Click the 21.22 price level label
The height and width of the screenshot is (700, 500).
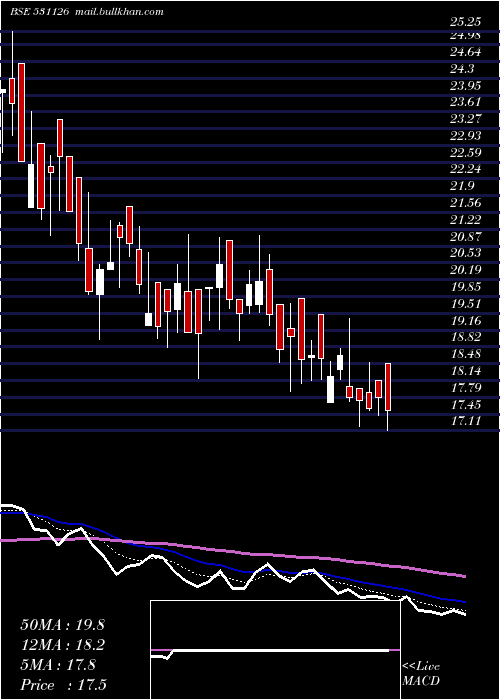(467, 220)
